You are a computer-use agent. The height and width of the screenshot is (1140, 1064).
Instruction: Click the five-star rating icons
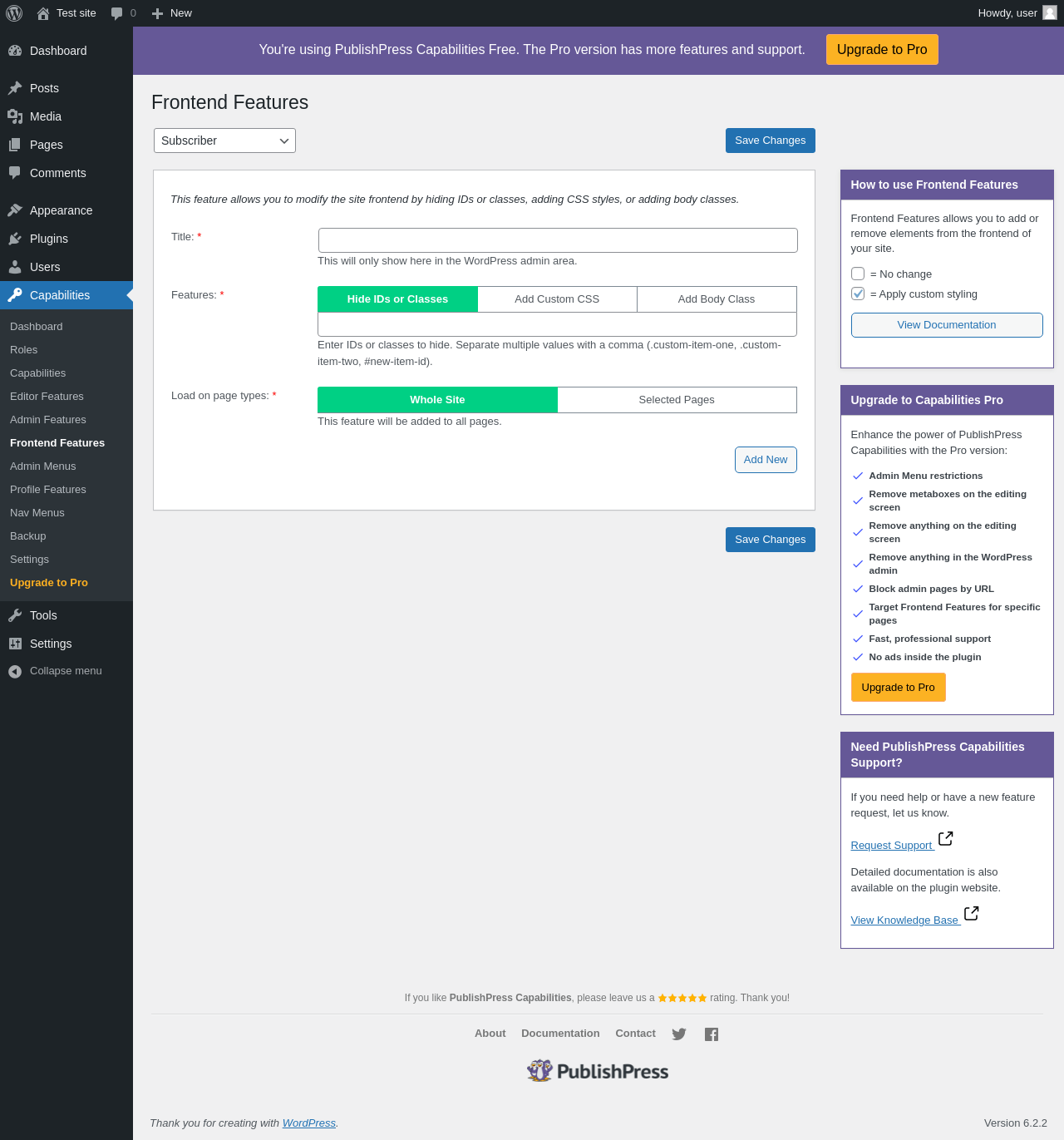(682, 998)
